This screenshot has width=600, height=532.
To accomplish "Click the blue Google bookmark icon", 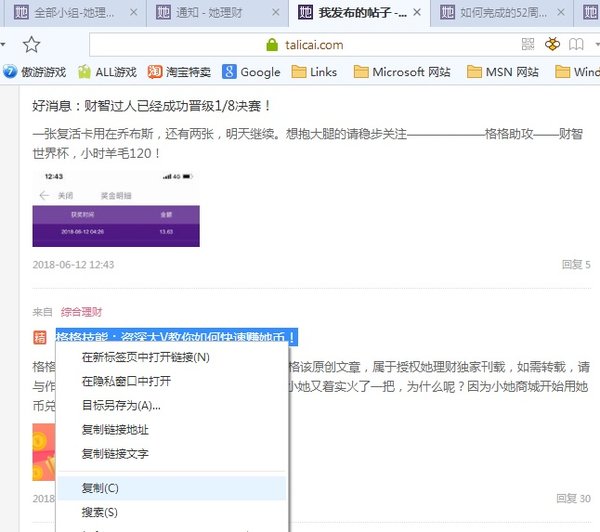I will 229,72.
